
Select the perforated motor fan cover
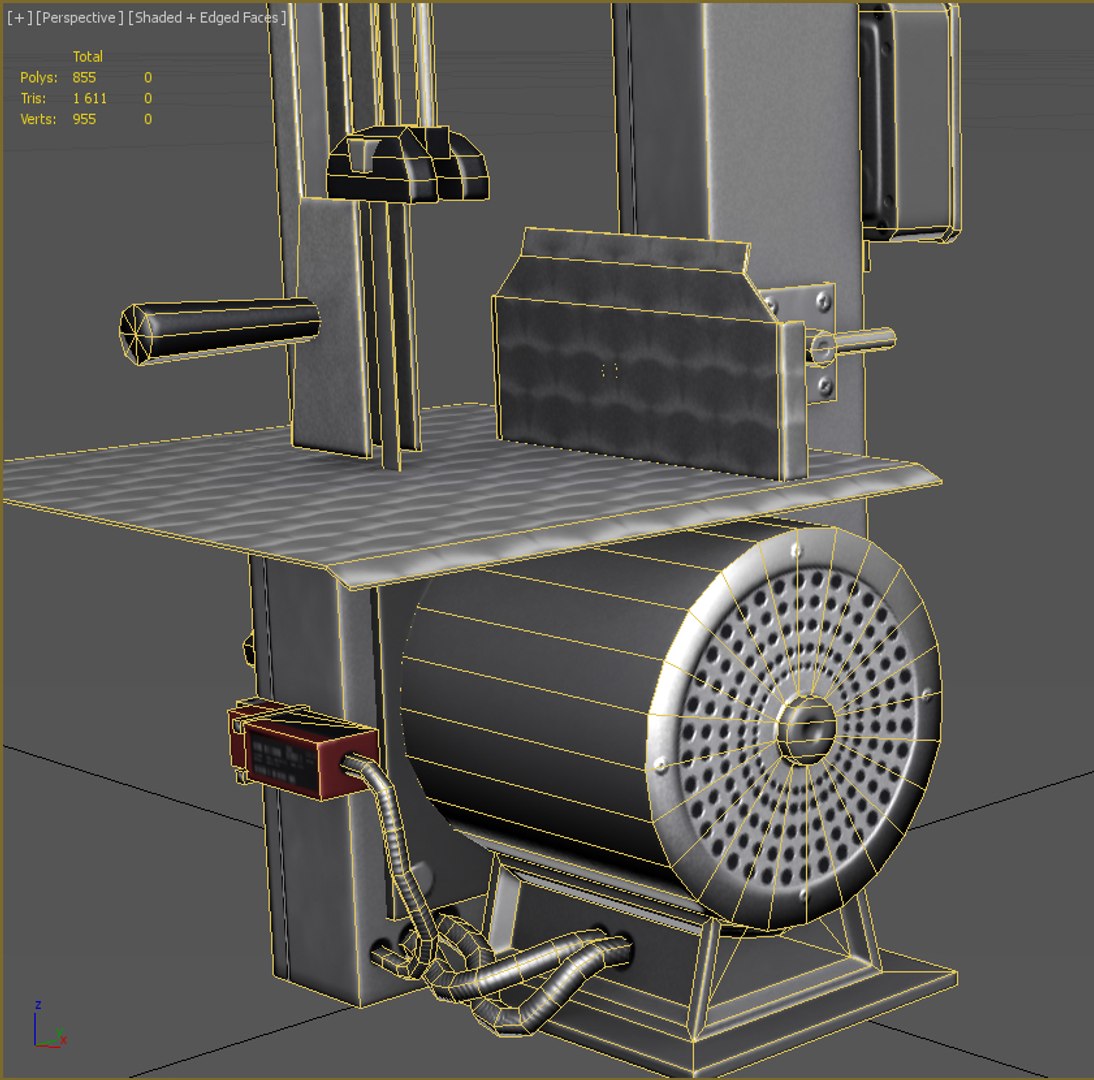tap(795, 727)
